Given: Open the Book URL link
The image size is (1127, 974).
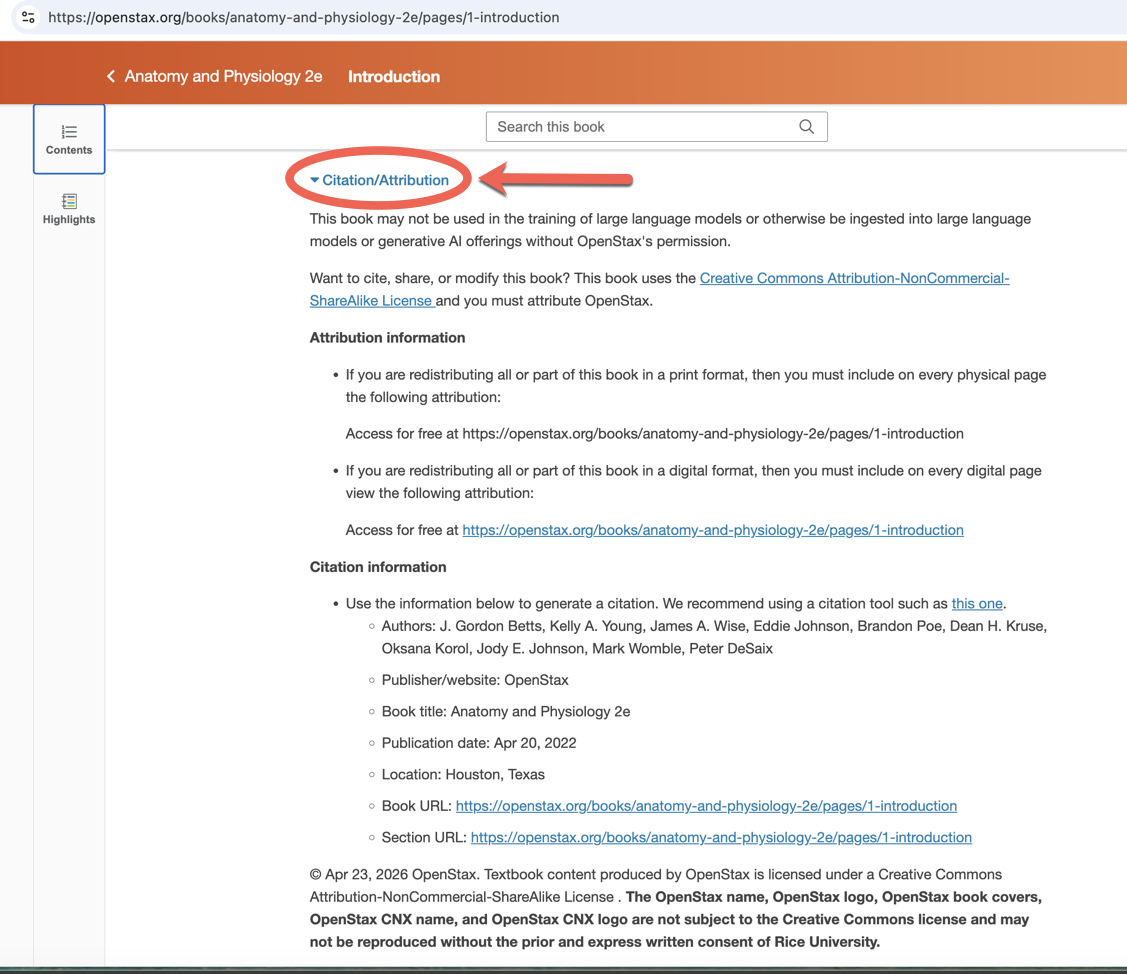Looking at the screenshot, I should click(x=707, y=806).
